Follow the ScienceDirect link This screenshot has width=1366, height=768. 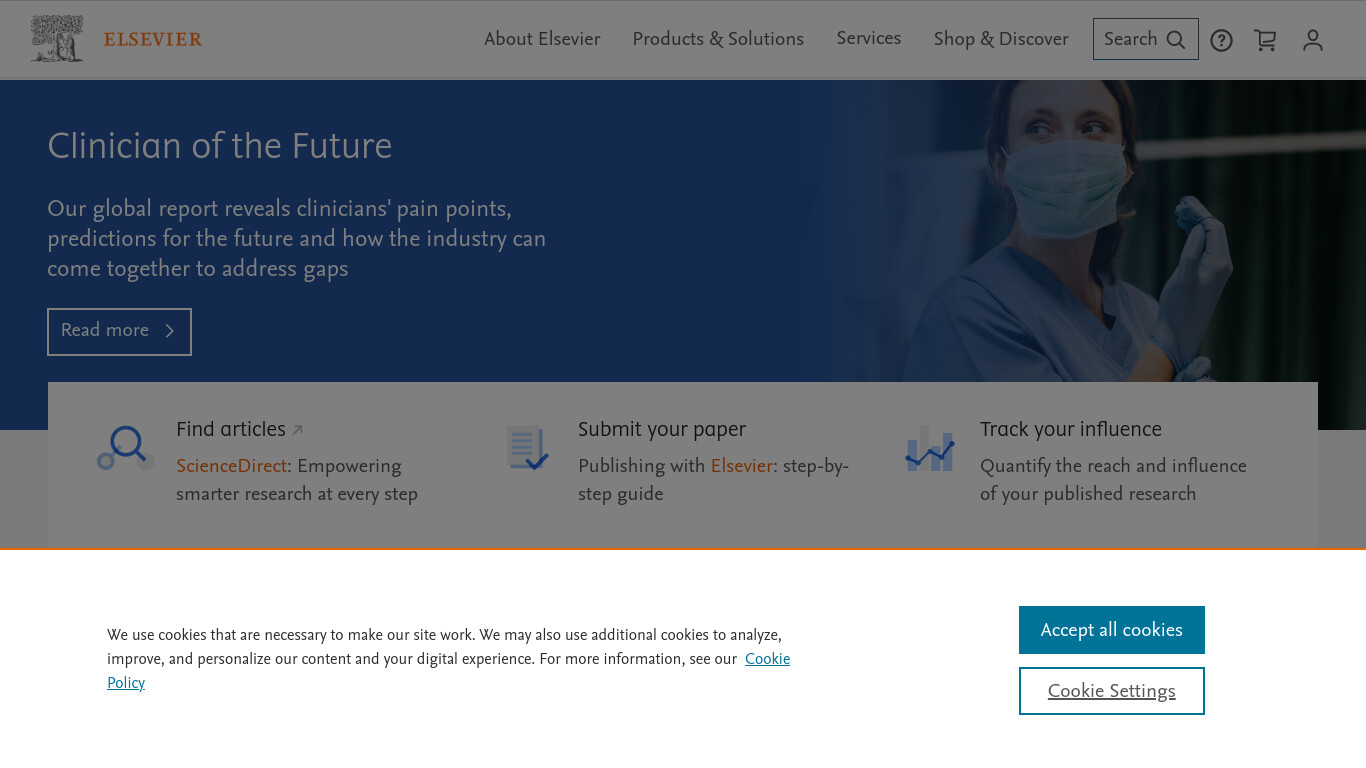[232, 466]
